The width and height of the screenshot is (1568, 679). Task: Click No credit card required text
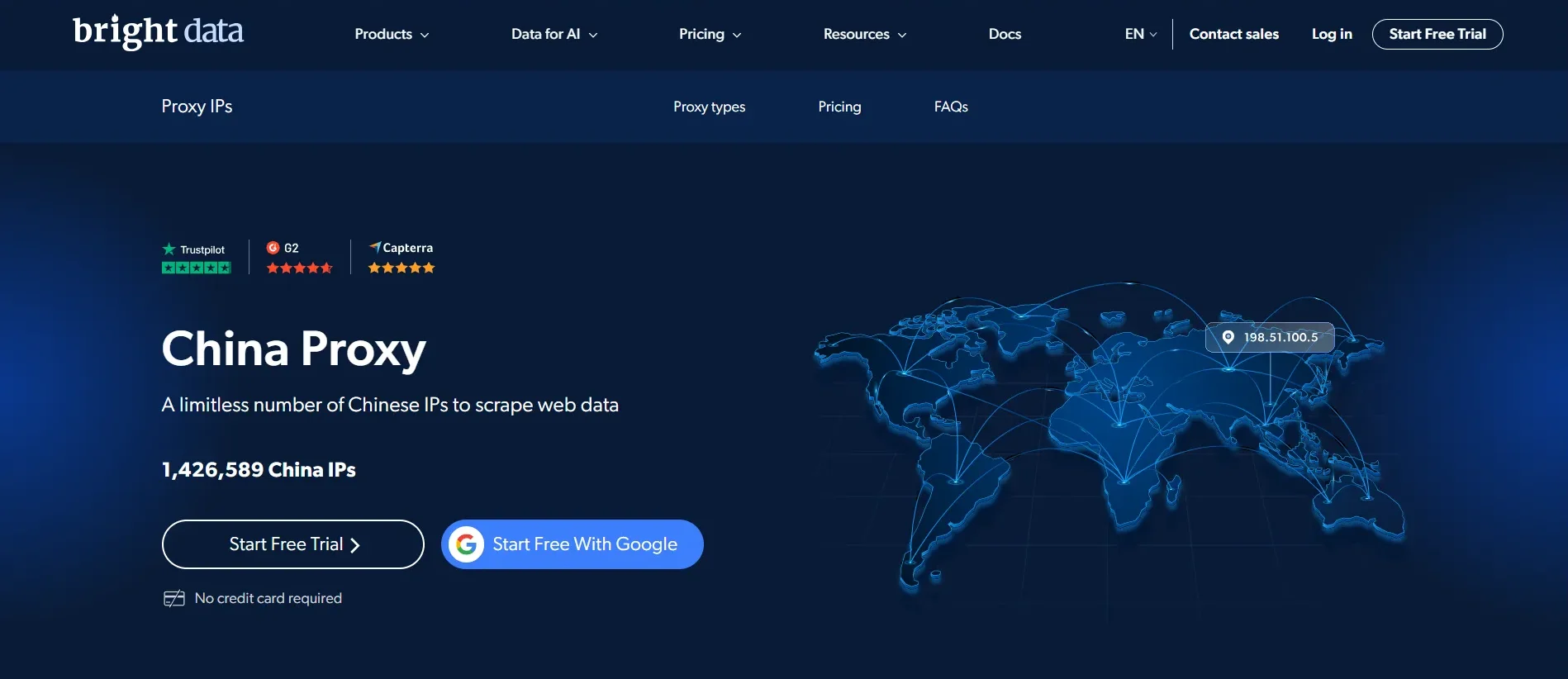pyautogui.click(x=268, y=598)
